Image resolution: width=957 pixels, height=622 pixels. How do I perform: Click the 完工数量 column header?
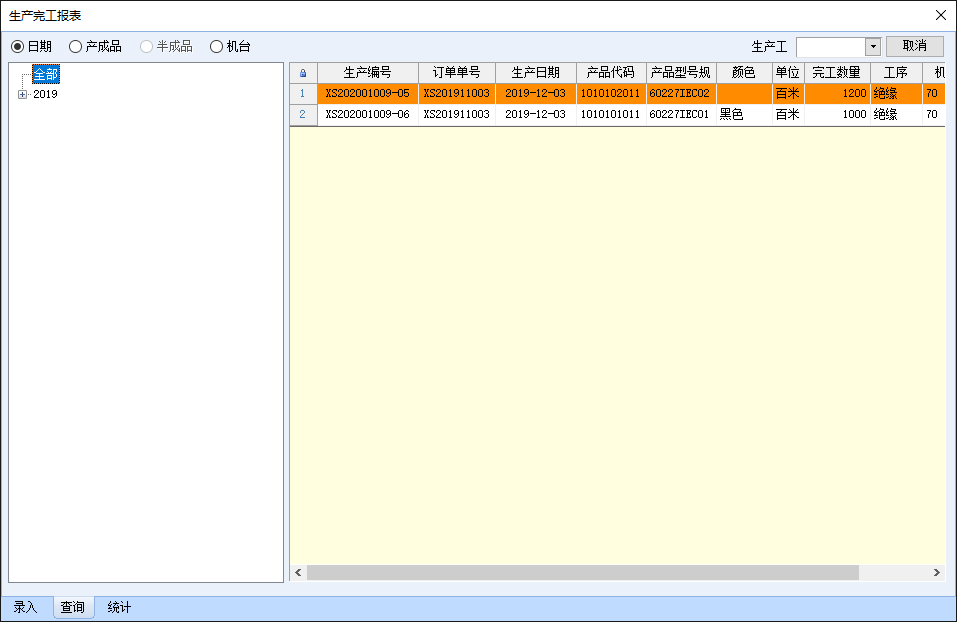tap(837, 71)
